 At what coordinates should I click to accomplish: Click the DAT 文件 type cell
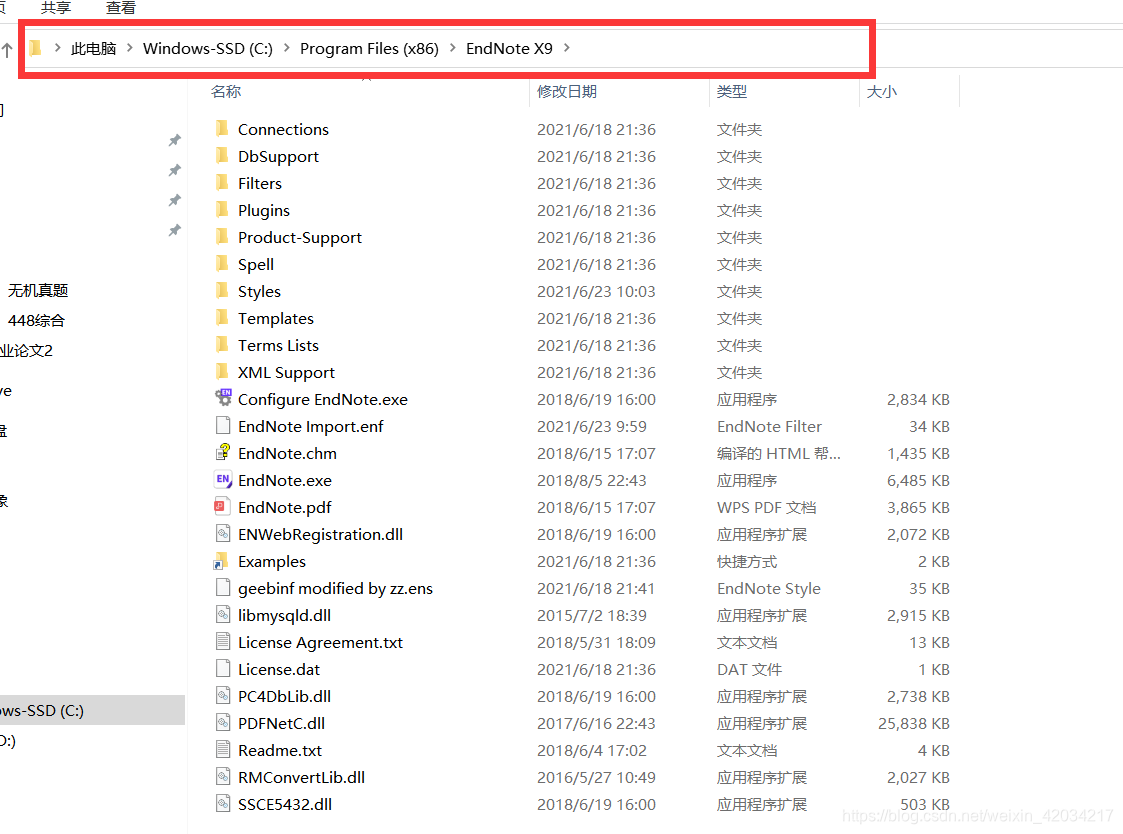749,669
